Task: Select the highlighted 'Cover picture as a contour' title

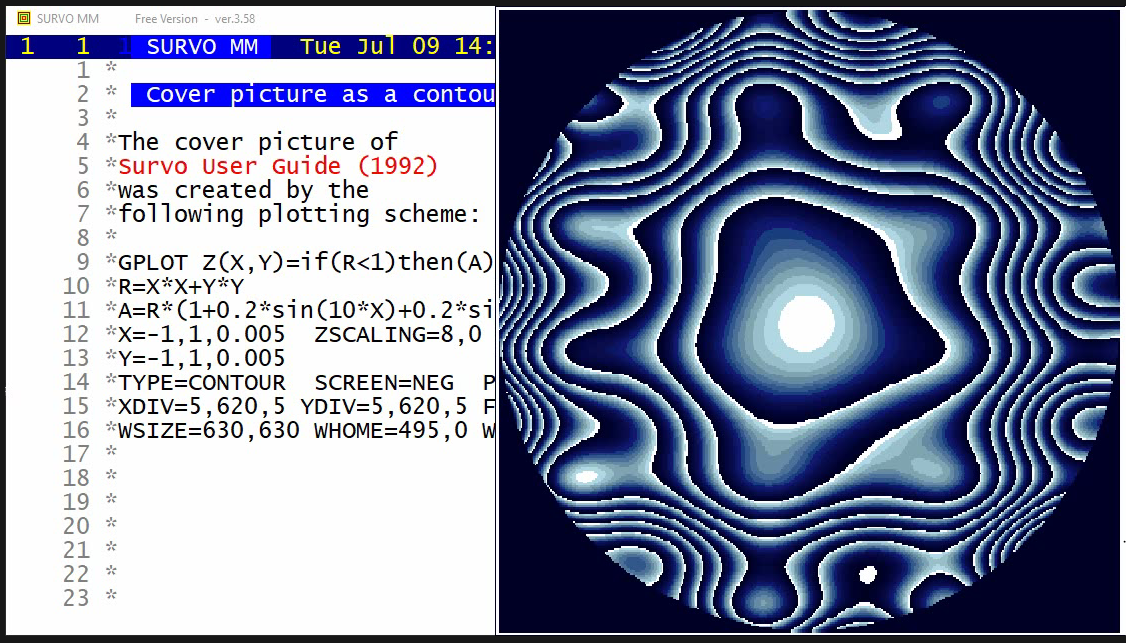Action: pos(313,95)
